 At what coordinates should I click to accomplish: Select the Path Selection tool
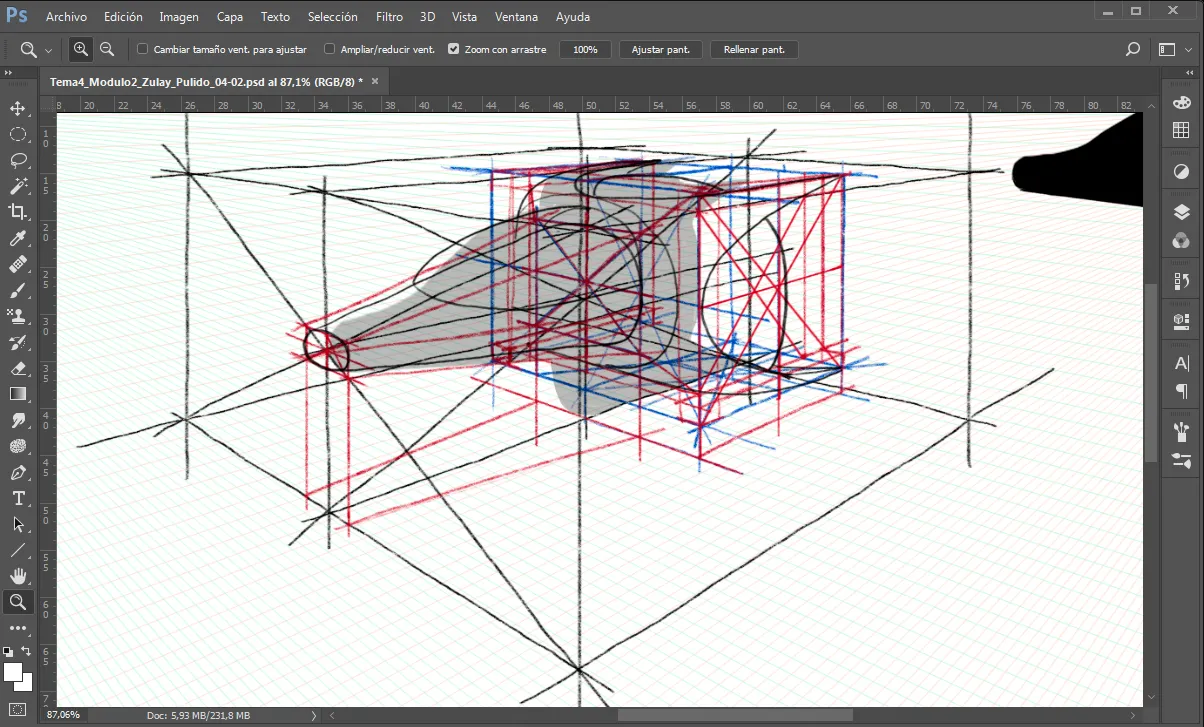pos(18,524)
